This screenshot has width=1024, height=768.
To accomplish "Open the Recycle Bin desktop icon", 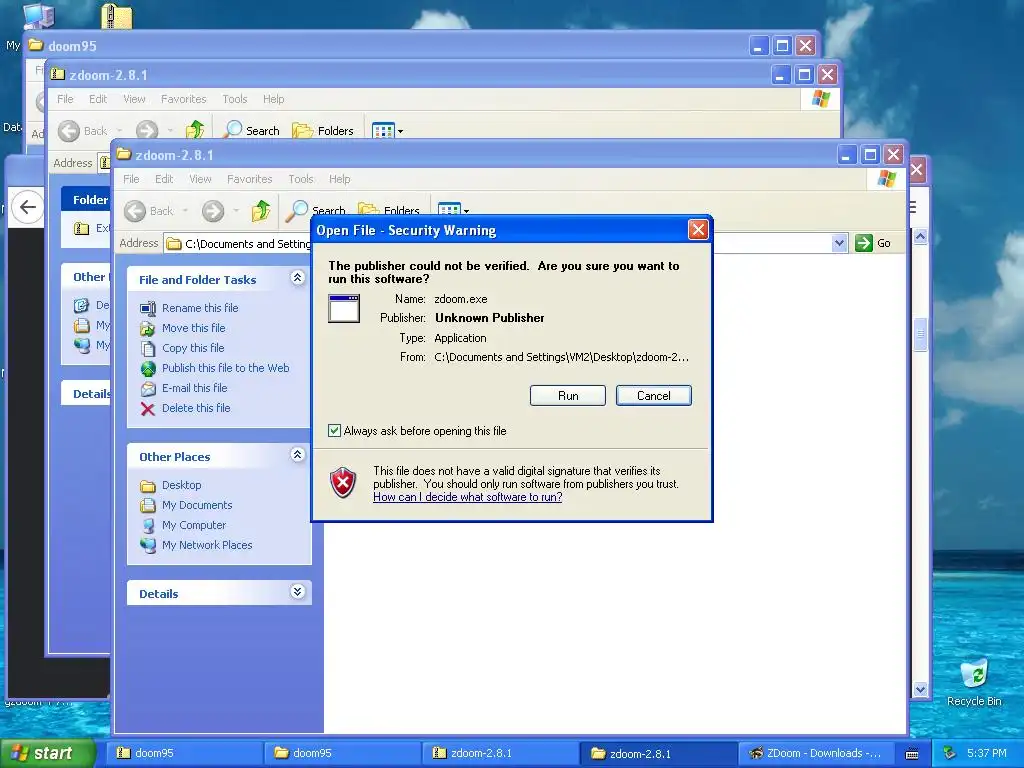I will (x=974, y=675).
